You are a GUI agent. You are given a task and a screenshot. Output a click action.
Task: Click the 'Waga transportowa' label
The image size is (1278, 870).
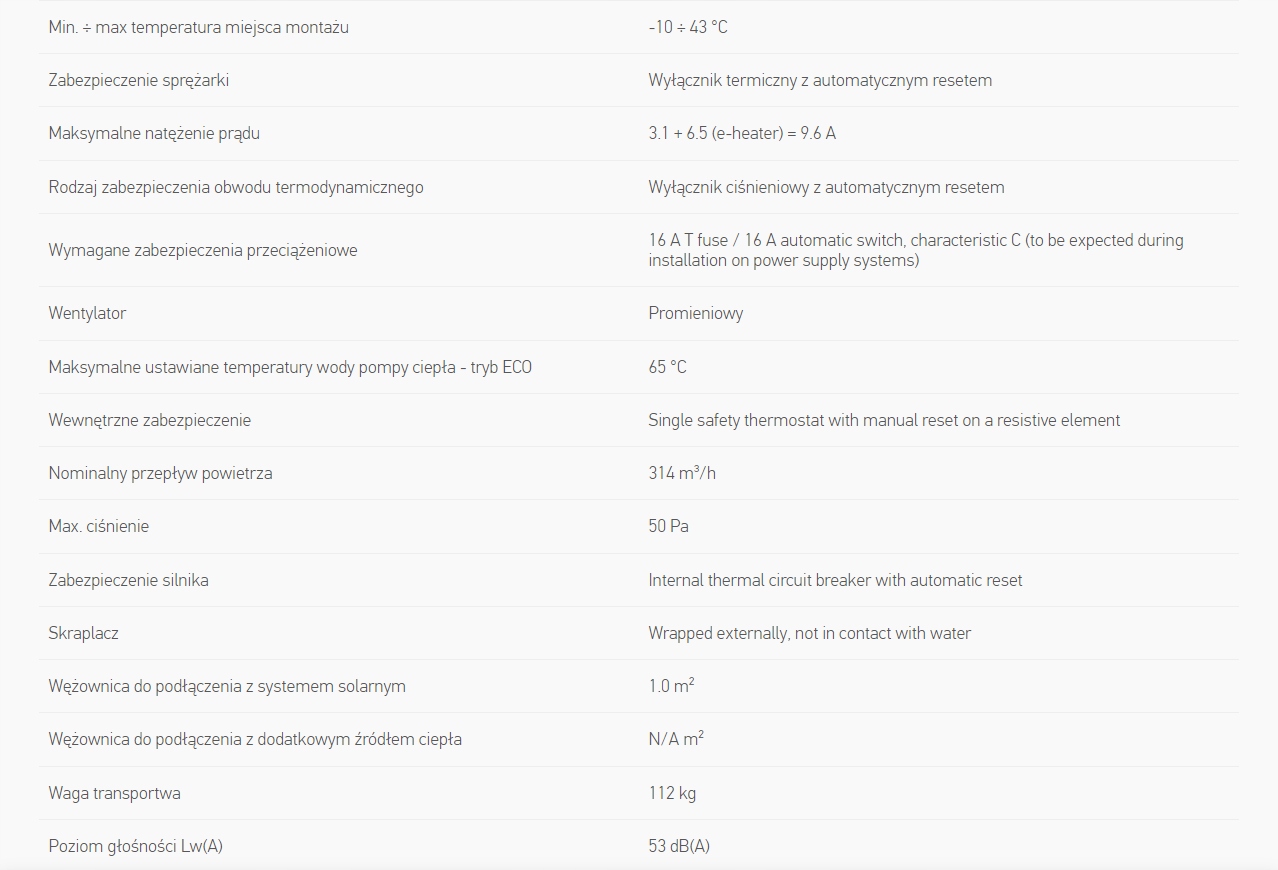pyautogui.click(x=114, y=793)
